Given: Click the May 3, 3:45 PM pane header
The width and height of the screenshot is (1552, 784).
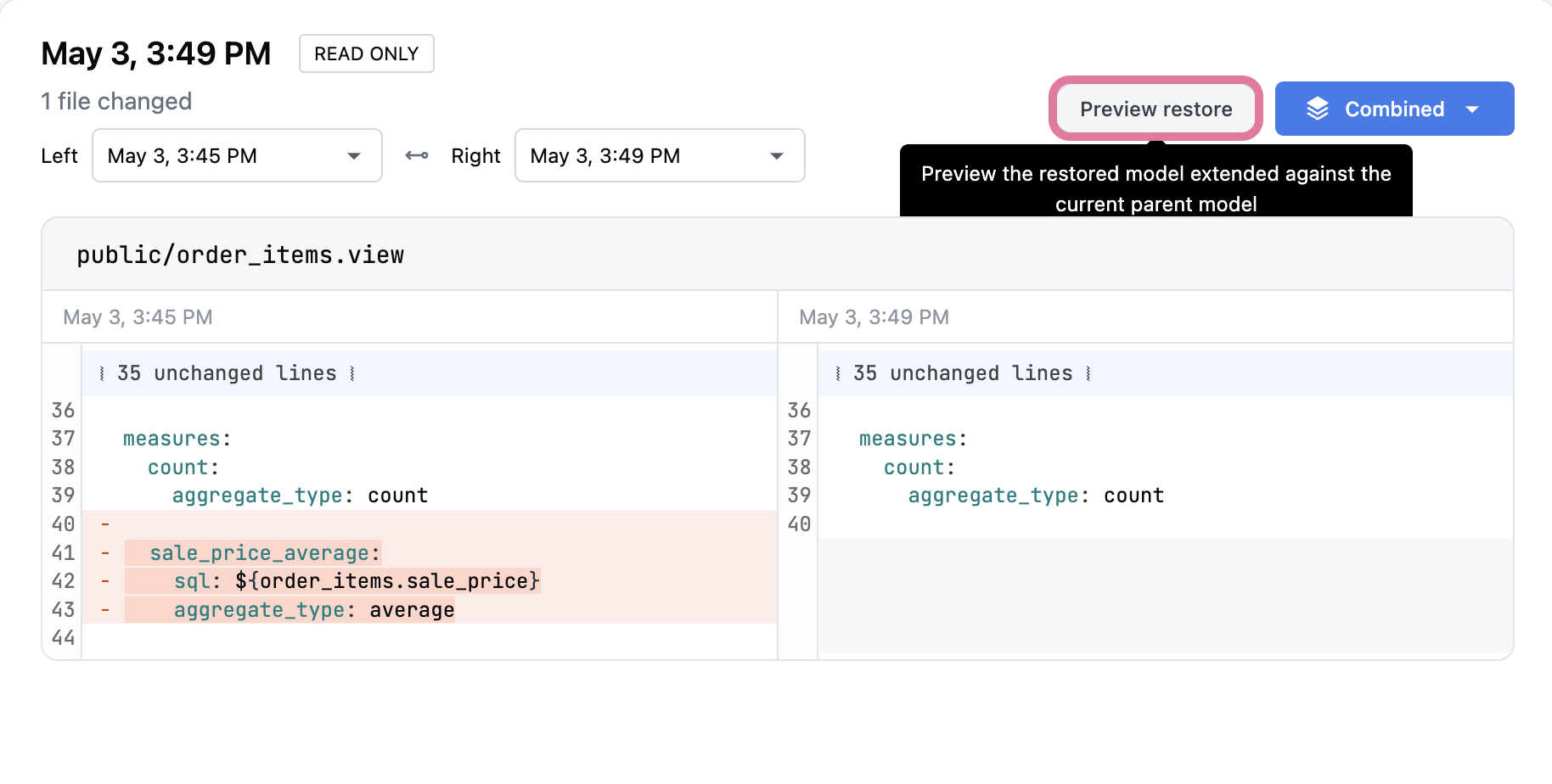Looking at the screenshot, I should [x=138, y=317].
